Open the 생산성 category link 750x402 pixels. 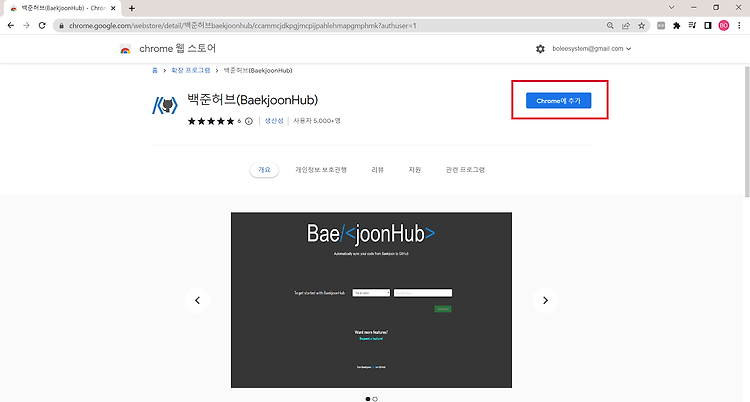pyautogui.click(x=274, y=121)
